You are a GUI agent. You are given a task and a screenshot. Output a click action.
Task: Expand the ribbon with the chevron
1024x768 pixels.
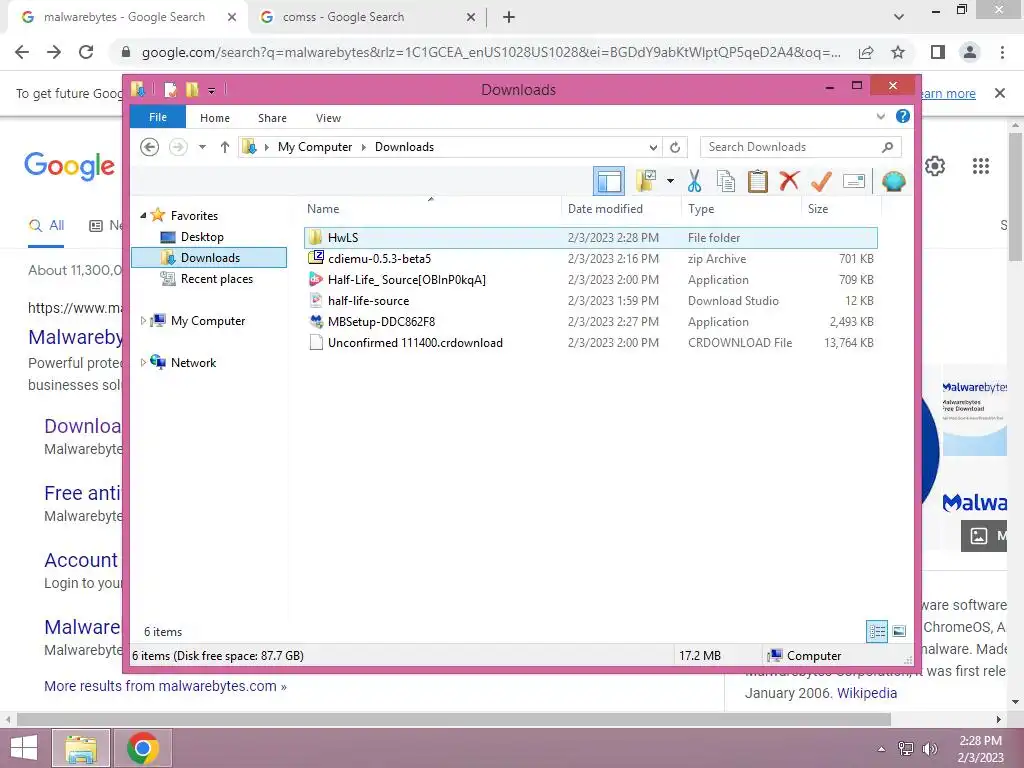point(880,116)
